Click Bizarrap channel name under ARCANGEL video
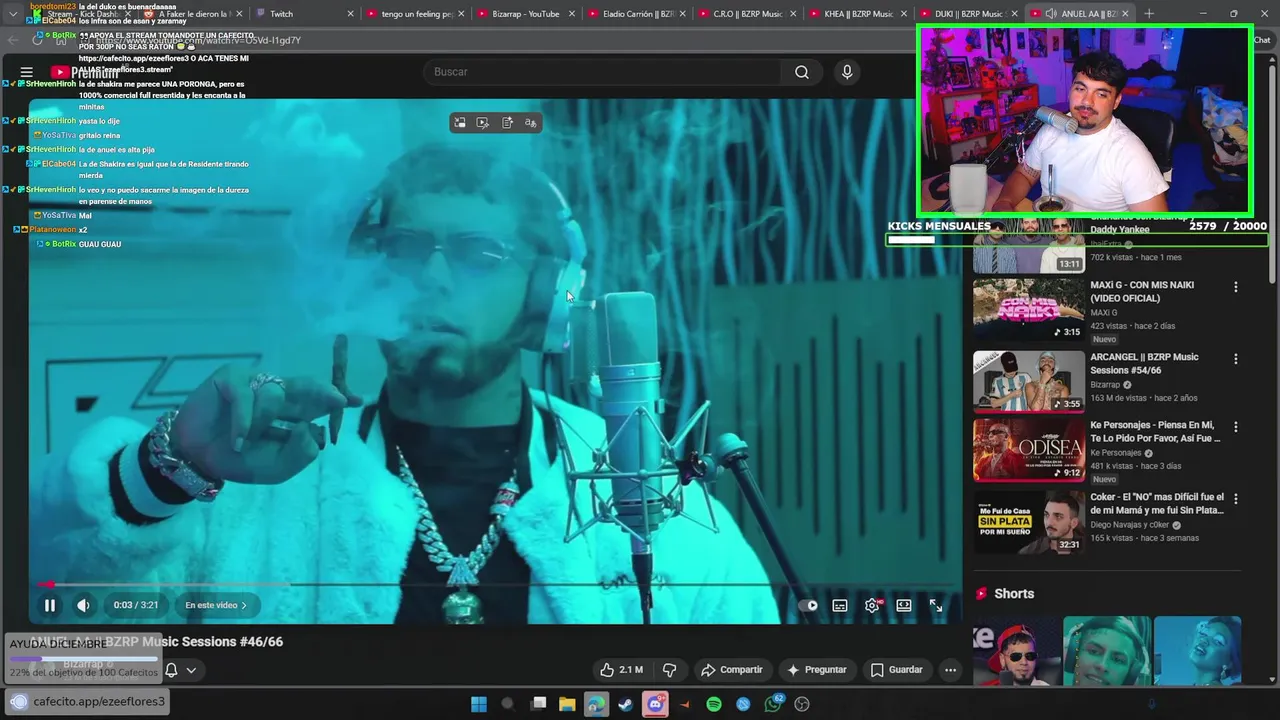Viewport: 1280px width, 720px height. (1105, 385)
